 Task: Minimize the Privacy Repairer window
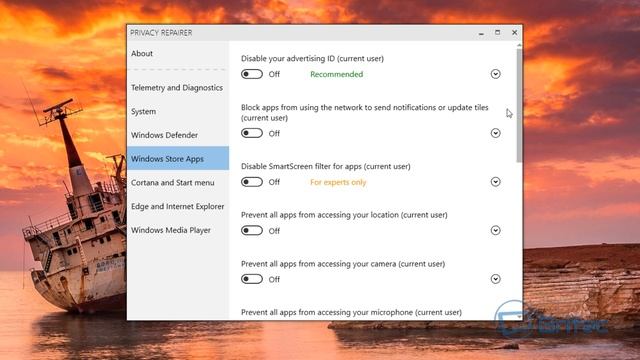pyautogui.click(x=481, y=33)
